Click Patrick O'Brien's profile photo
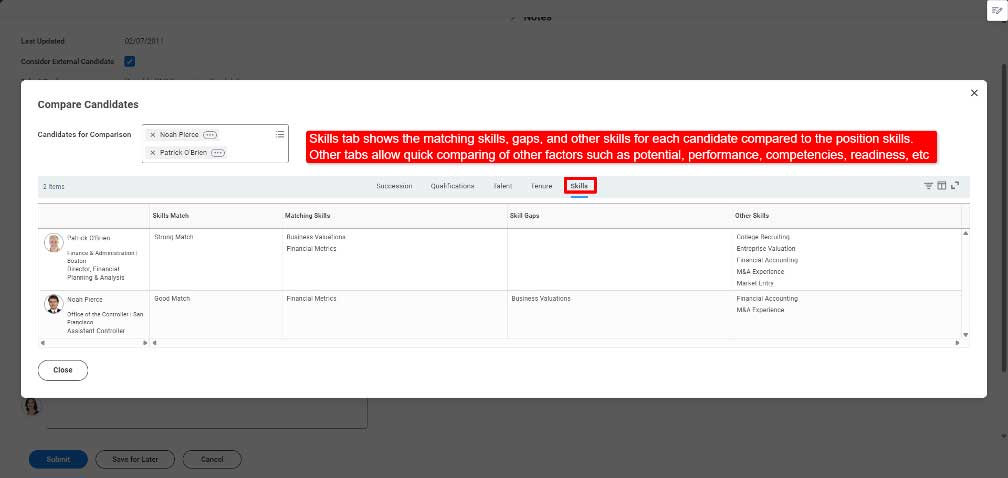Screen dimensions: 1008x478 click(53, 243)
